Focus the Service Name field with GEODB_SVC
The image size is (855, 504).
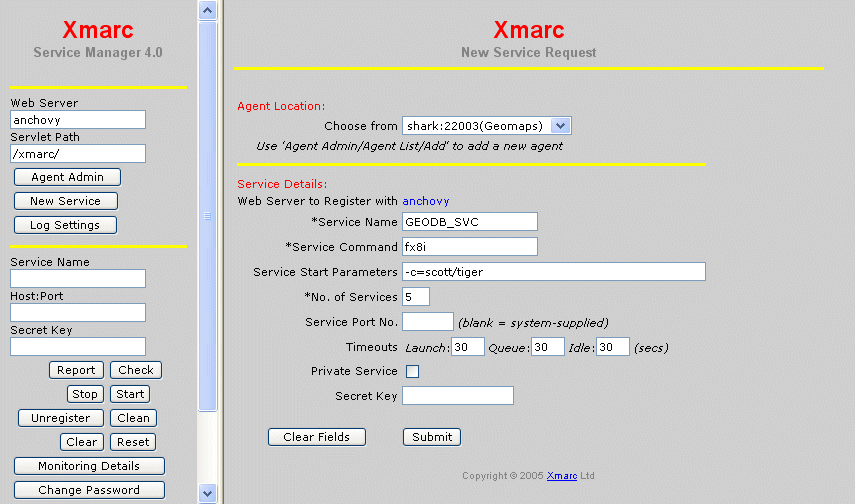click(469, 222)
